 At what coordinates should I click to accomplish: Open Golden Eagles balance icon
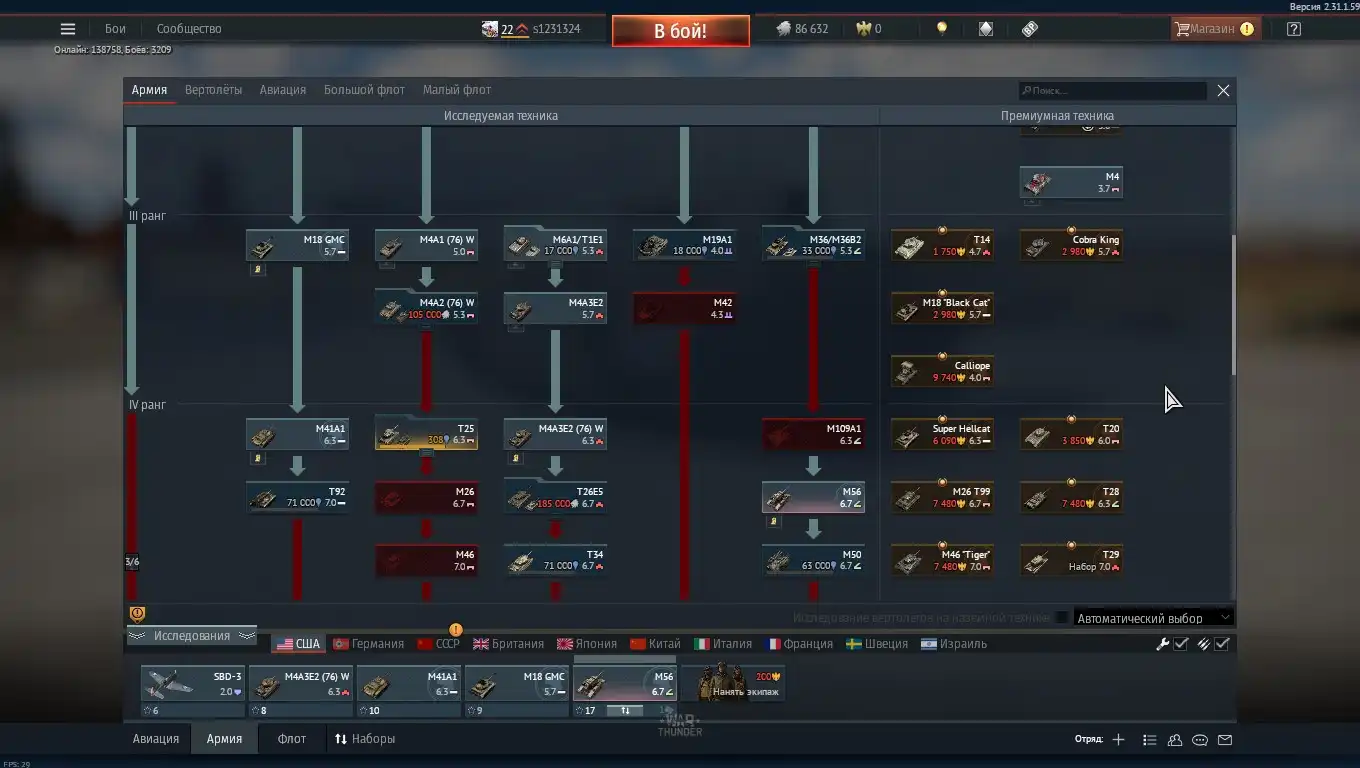click(x=864, y=29)
